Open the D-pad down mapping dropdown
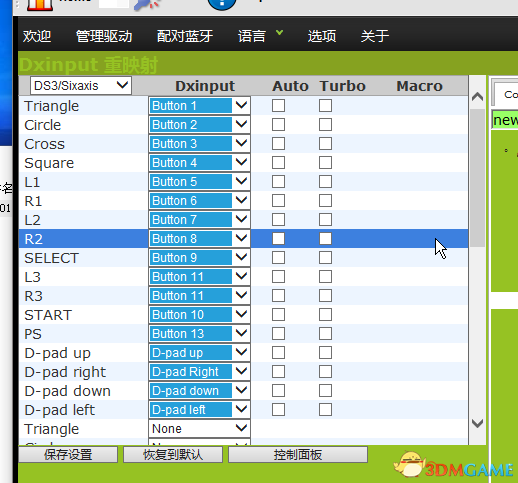The height and width of the screenshot is (483, 518). pos(199,391)
